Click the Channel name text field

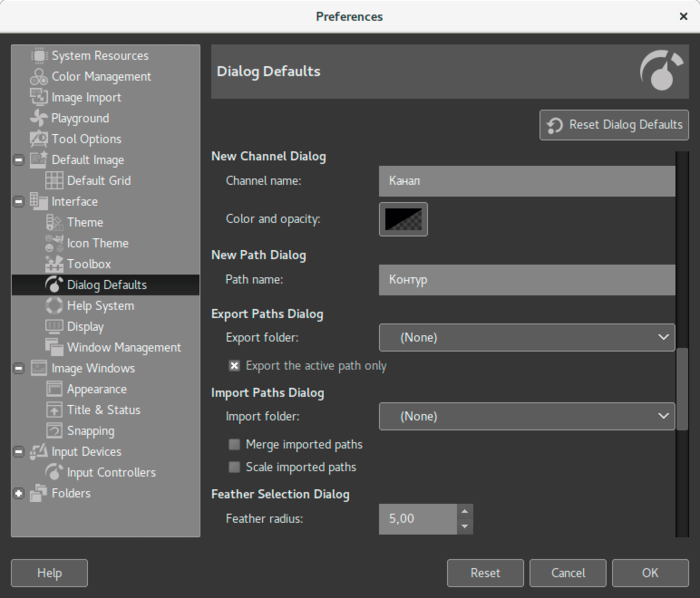[527, 181]
